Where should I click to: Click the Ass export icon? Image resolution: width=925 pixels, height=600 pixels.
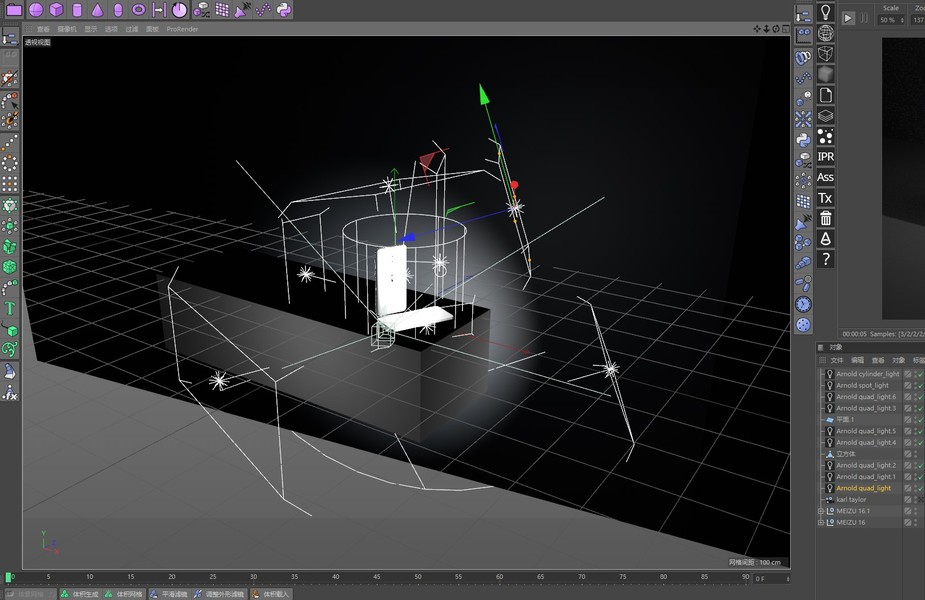point(825,177)
